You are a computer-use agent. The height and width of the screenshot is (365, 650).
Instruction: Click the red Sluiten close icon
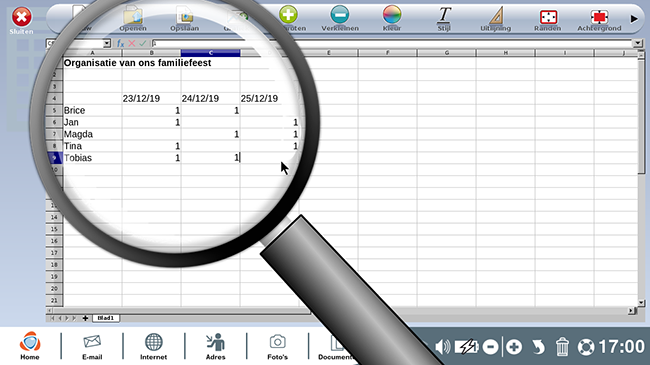pos(21,18)
